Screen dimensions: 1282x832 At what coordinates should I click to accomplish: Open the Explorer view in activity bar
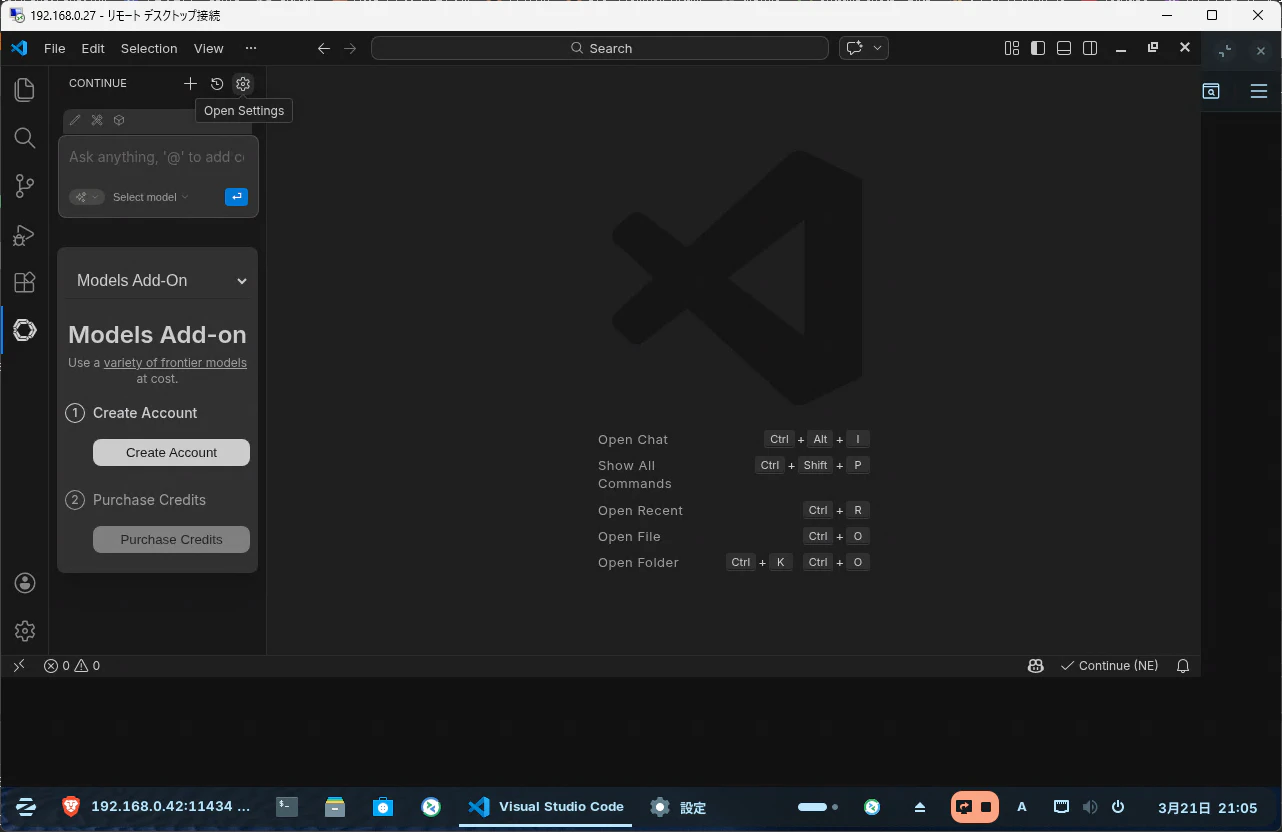tap(25, 90)
